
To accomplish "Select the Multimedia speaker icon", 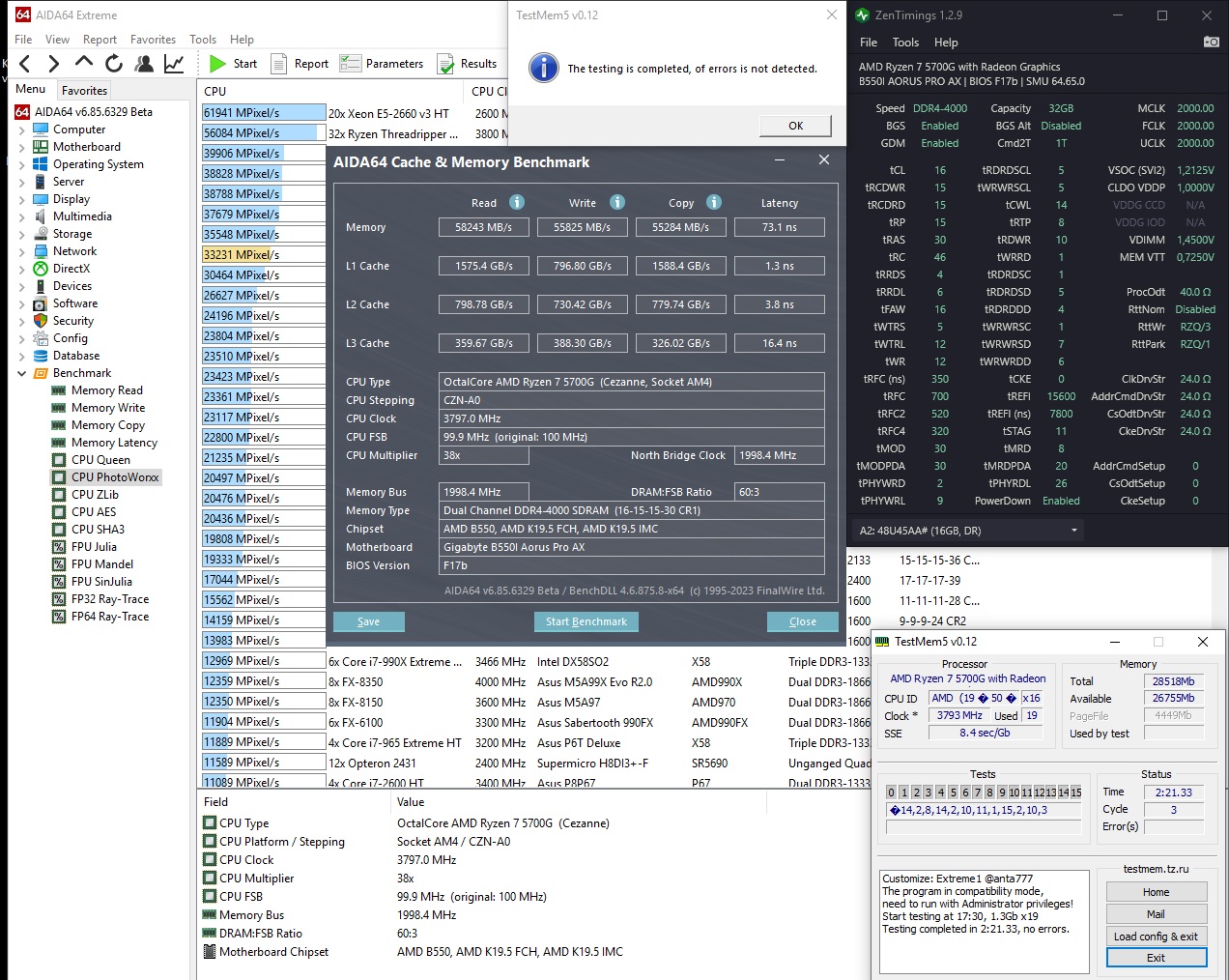I will tap(41, 216).
